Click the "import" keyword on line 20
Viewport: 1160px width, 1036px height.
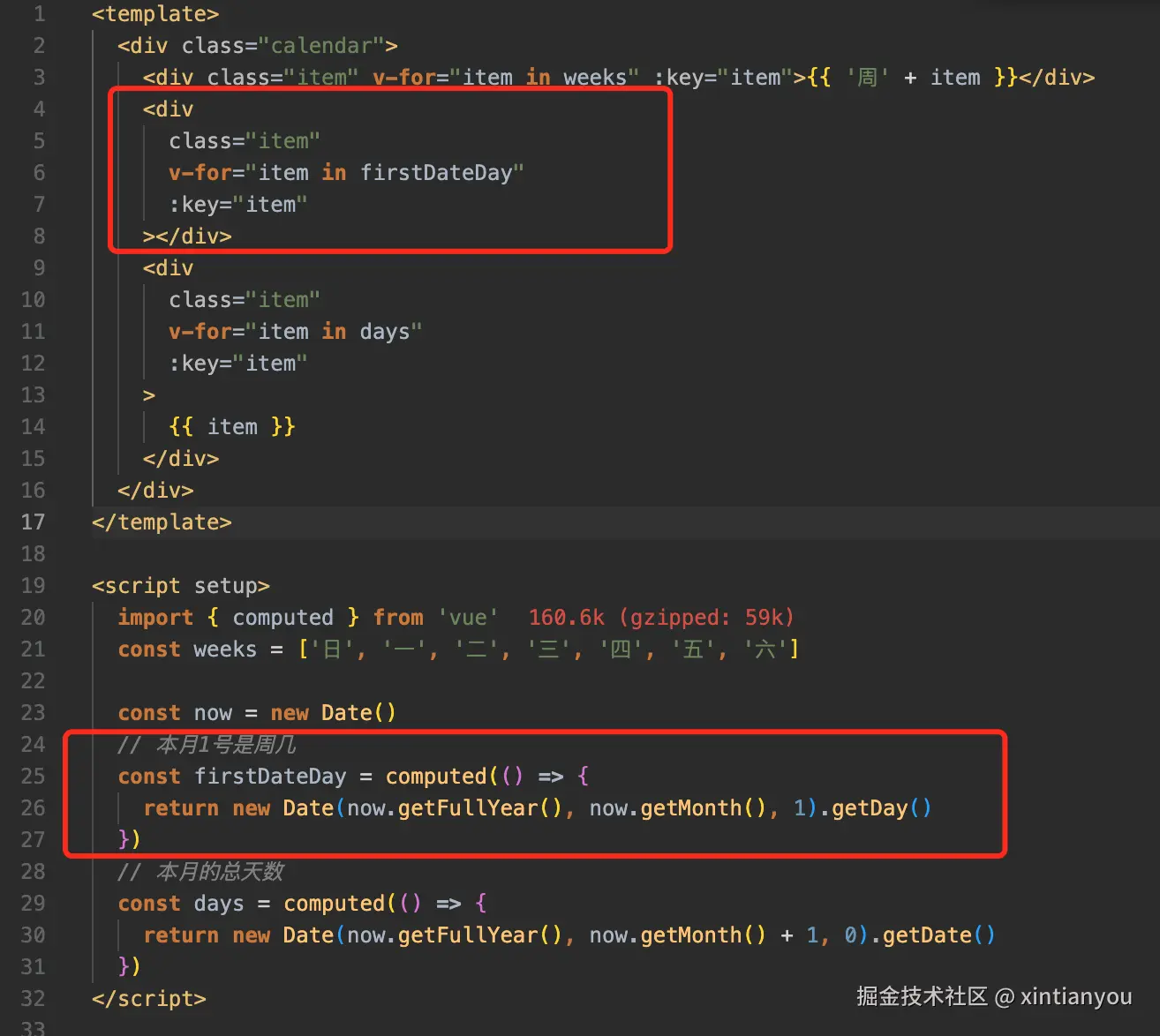pyautogui.click(x=155, y=618)
